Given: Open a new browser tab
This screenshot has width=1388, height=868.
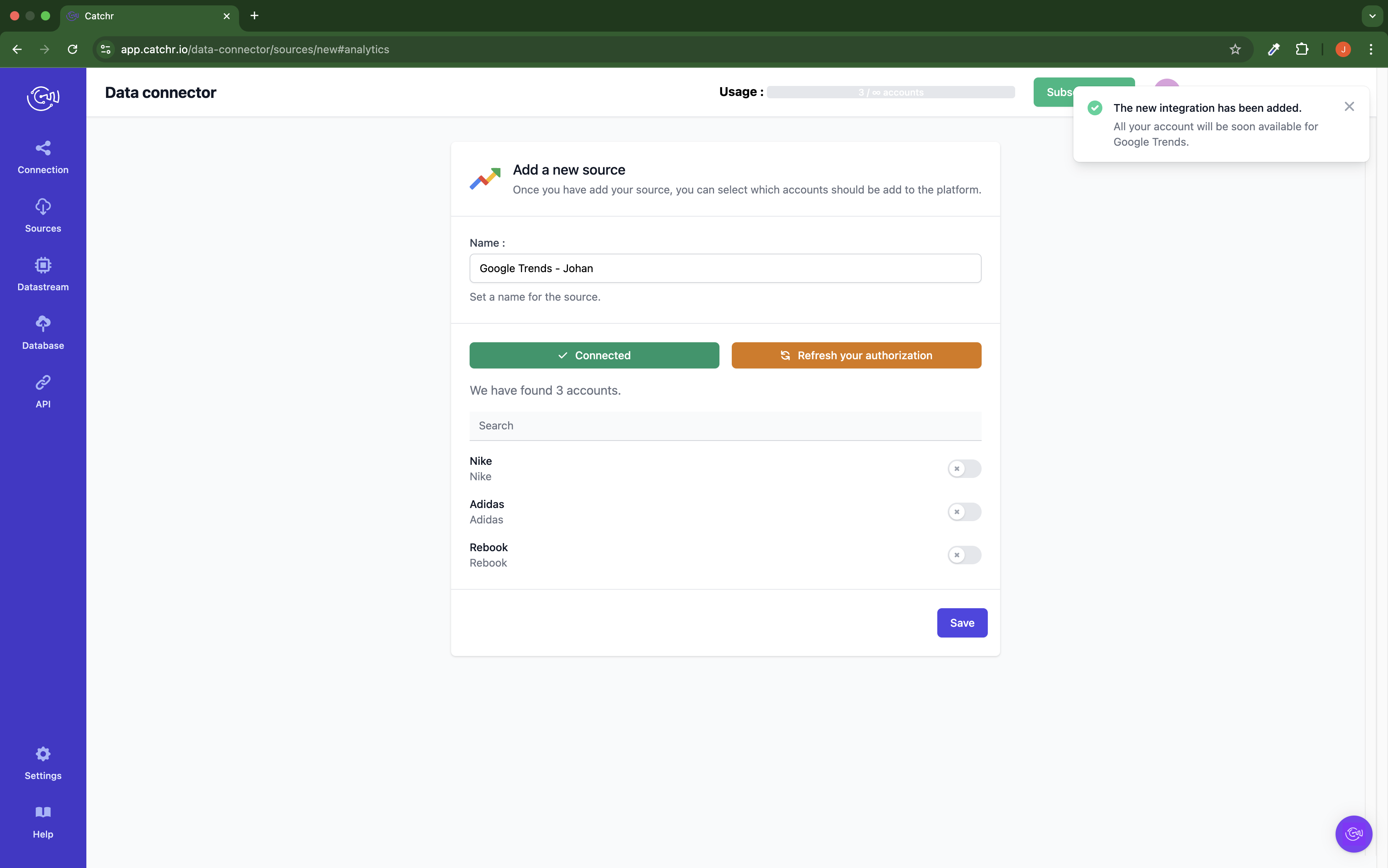Looking at the screenshot, I should point(254,15).
